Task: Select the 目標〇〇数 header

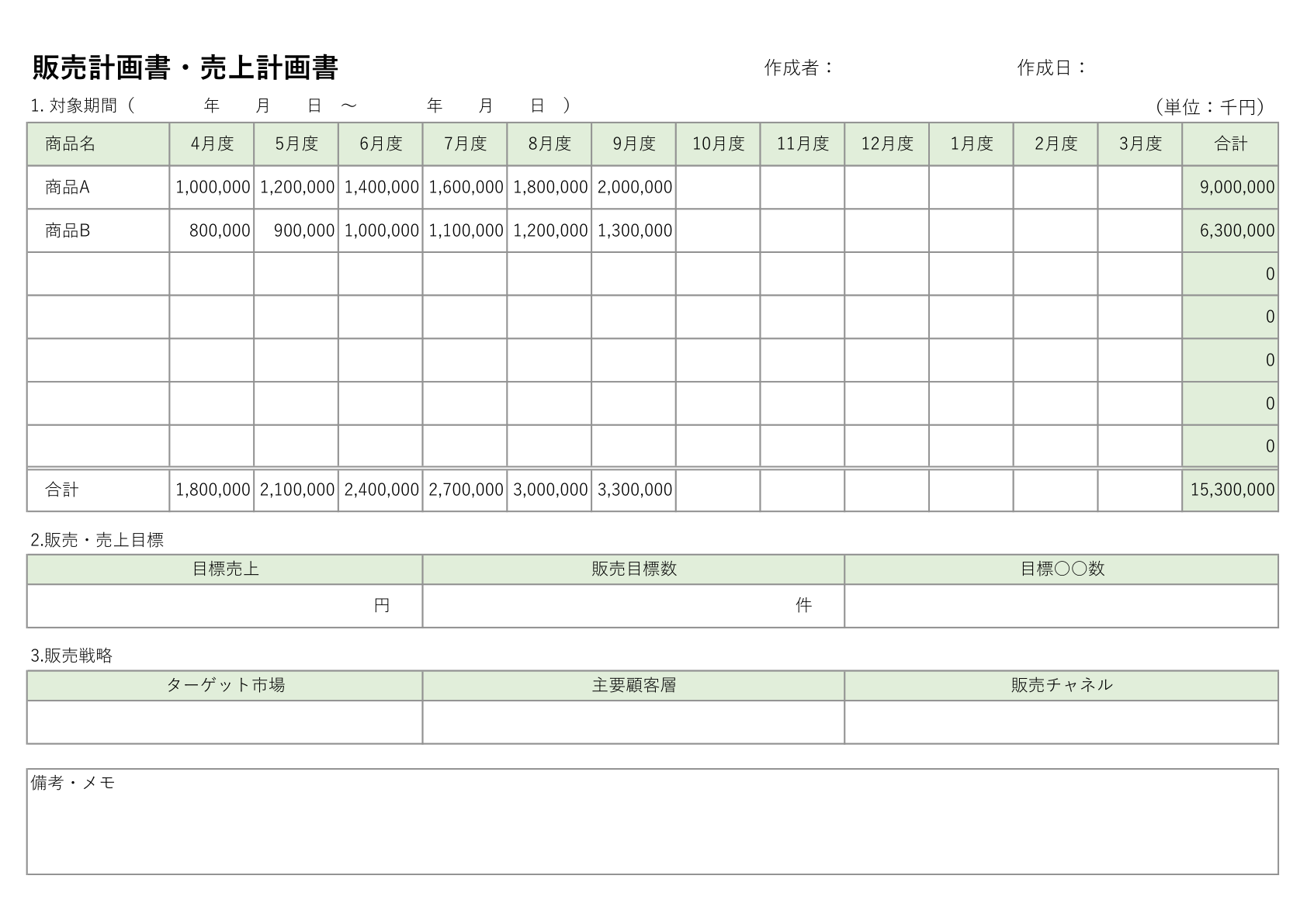Action: (x=1062, y=569)
